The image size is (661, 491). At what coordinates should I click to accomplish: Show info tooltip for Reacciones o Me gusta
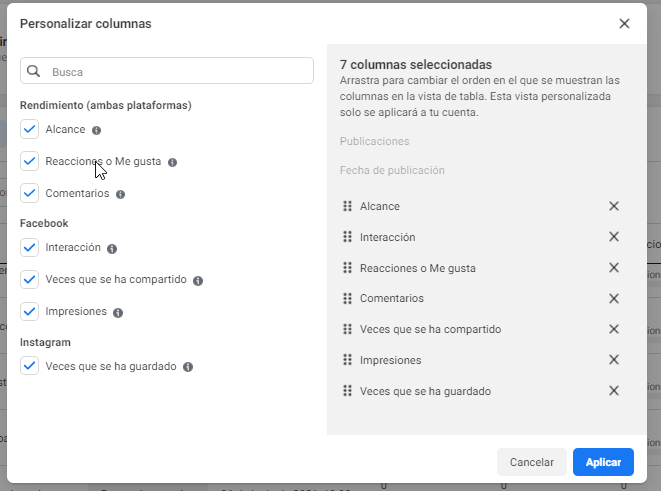coord(172,162)
